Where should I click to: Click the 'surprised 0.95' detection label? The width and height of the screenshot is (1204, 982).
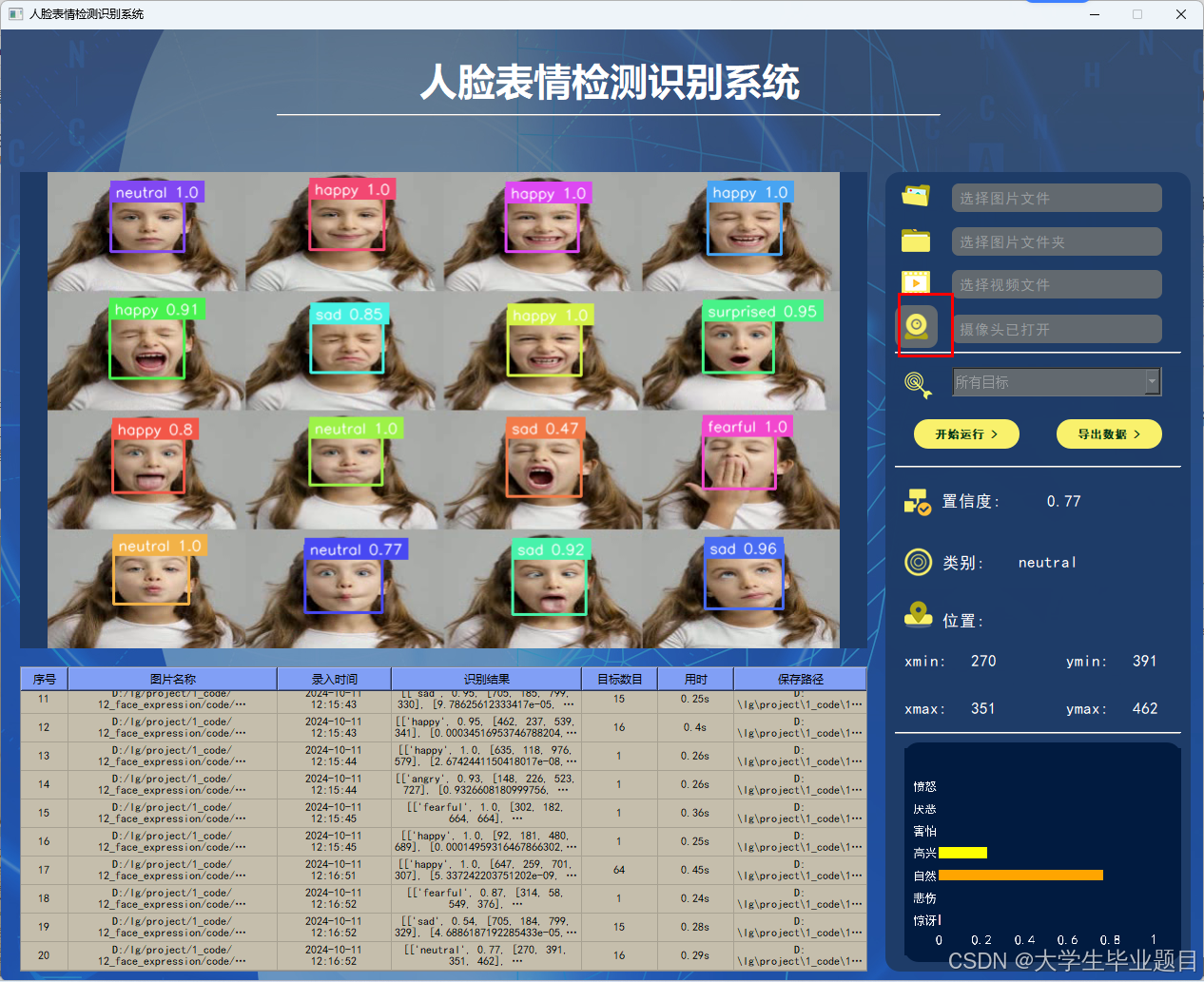[x=762, y=311]
